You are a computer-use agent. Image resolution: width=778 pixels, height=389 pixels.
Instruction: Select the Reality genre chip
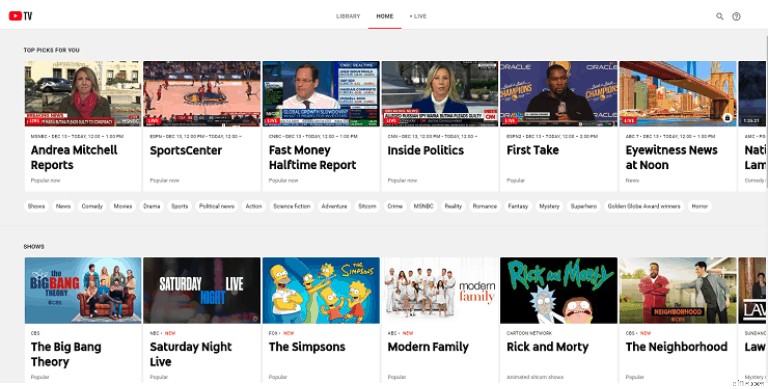pyautogui.click(x=453, y=206)
